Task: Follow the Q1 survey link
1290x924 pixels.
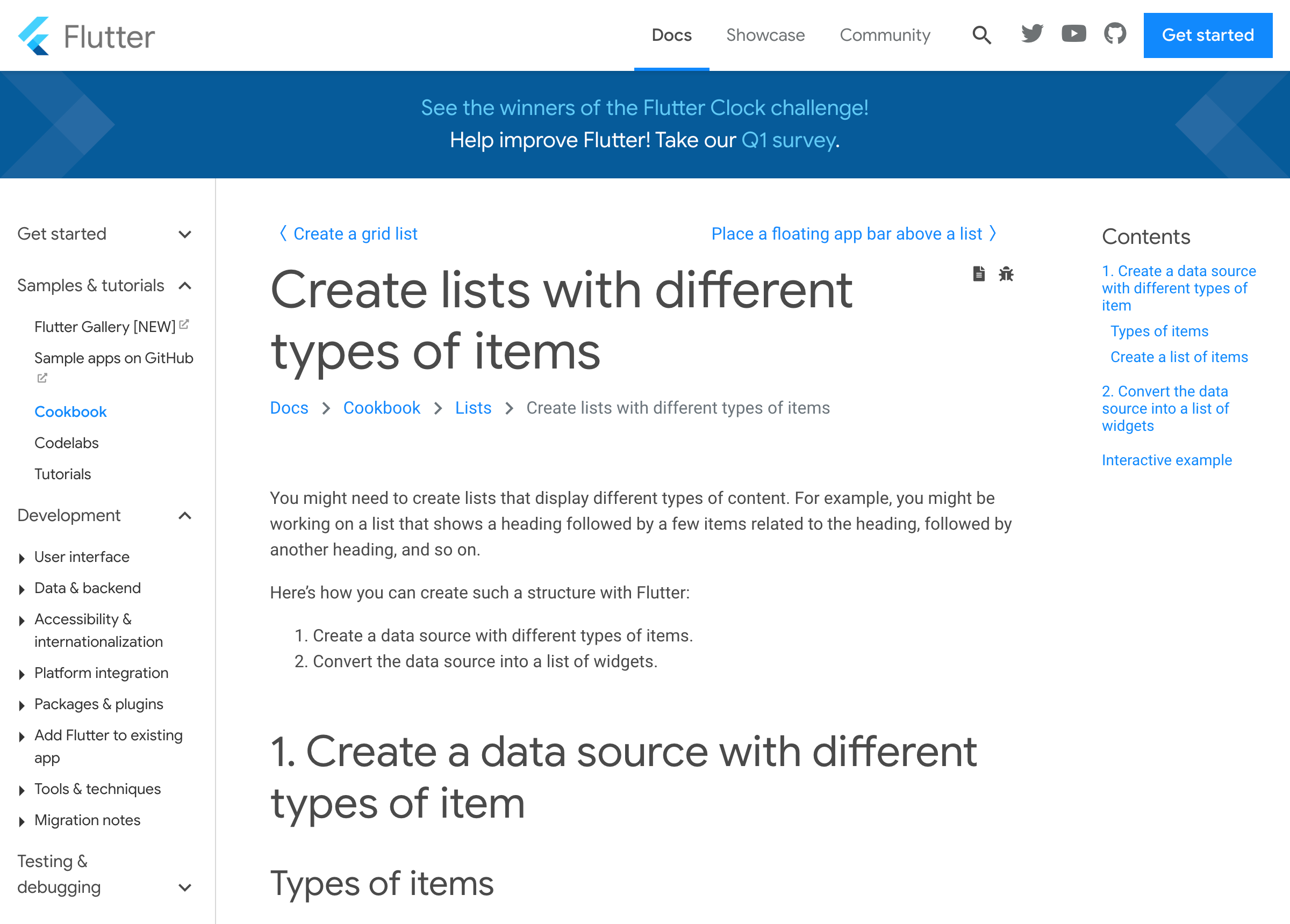Action: point(789,140)
